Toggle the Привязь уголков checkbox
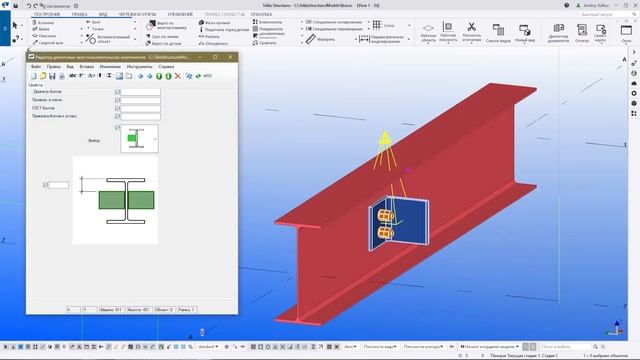This screenshot has height=360, width=640. pyautogui.click(x=118, y=100)
